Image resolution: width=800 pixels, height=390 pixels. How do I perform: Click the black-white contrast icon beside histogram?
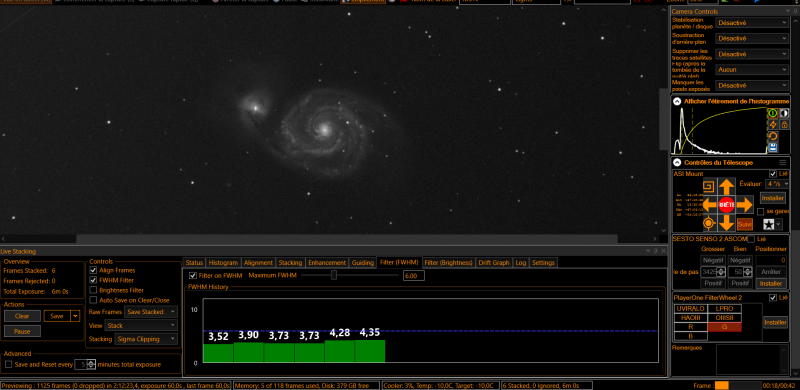(x=784, y=113)
